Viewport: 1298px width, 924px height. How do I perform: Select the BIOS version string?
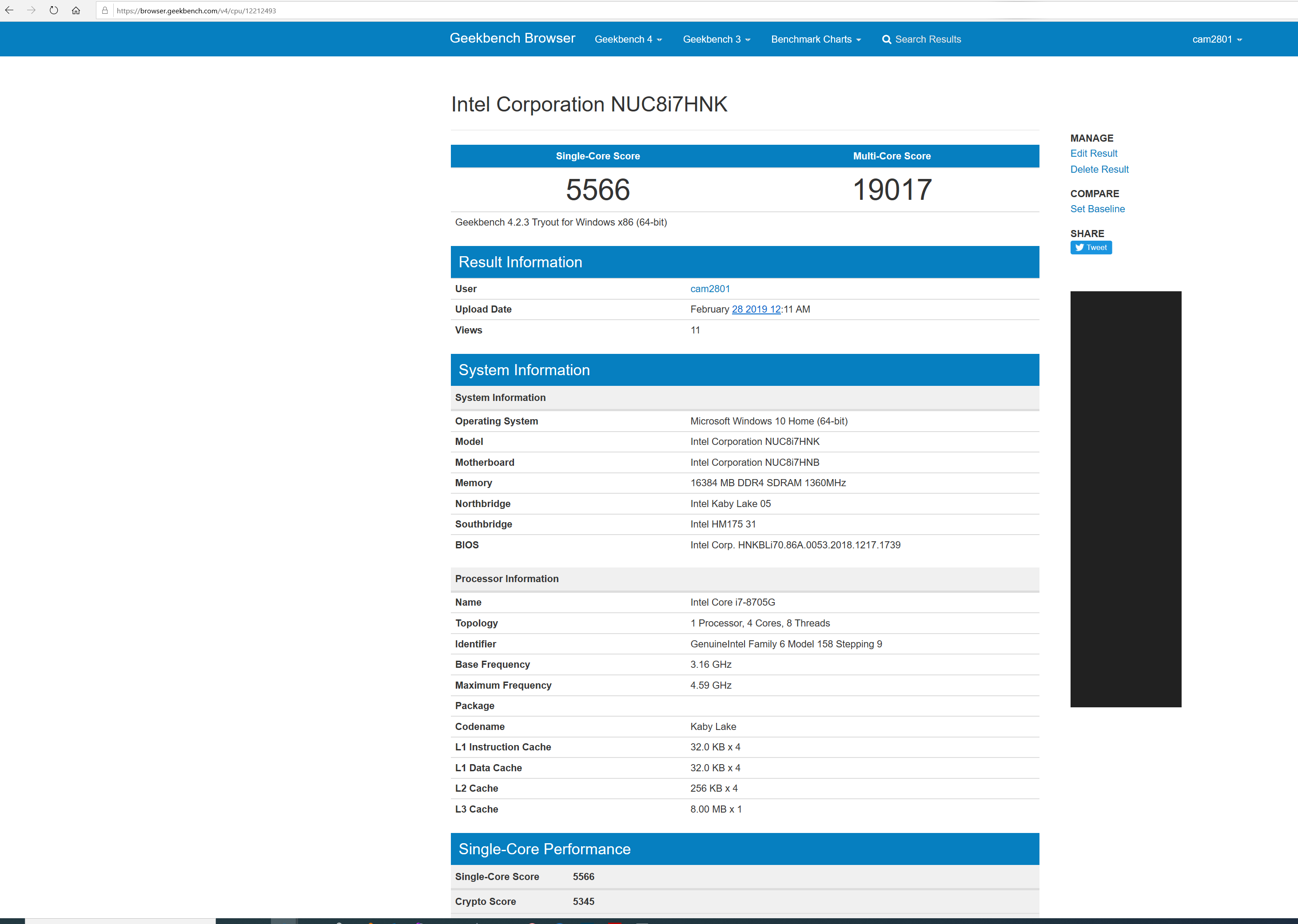795,544
